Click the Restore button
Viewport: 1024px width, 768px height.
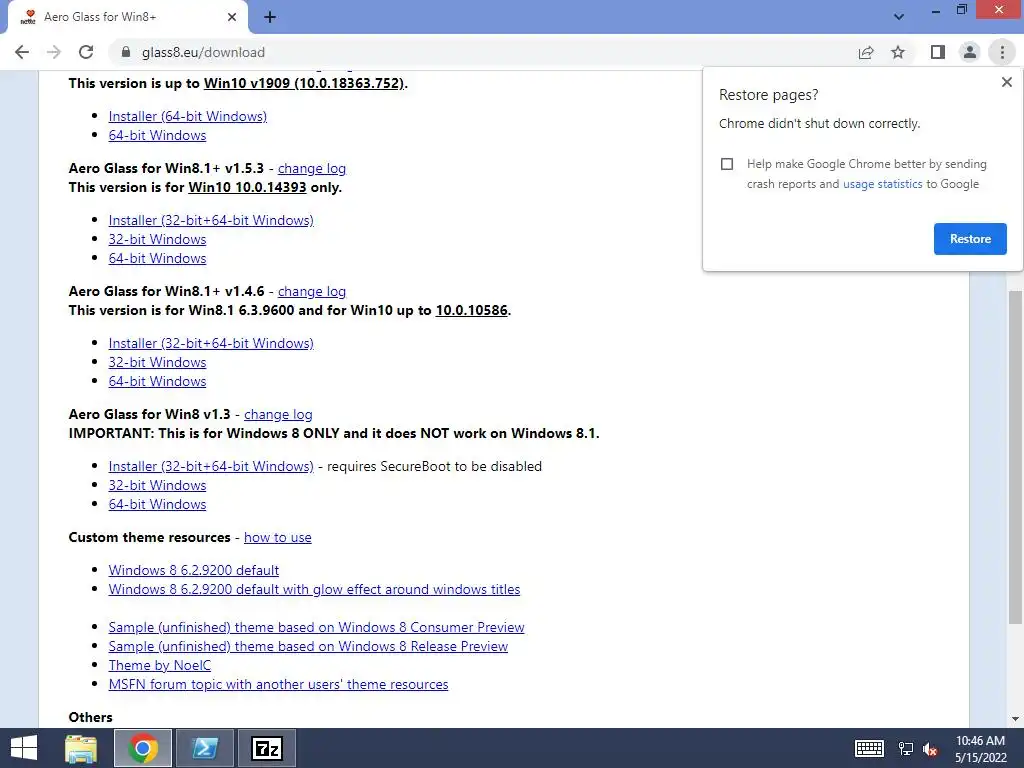point(970,239)
